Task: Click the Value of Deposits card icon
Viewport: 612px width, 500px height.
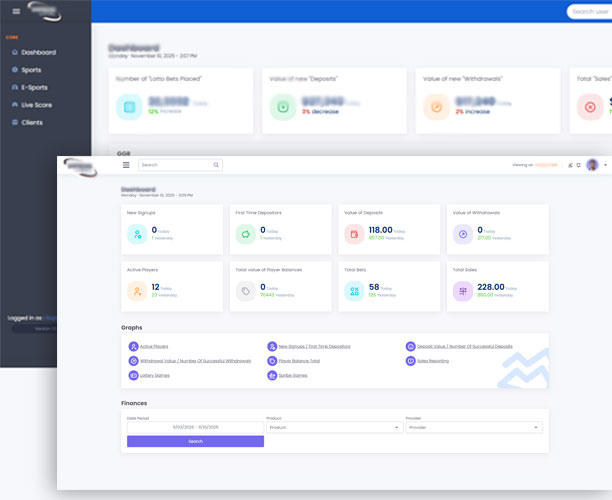Action: click(x=353, y=234)
